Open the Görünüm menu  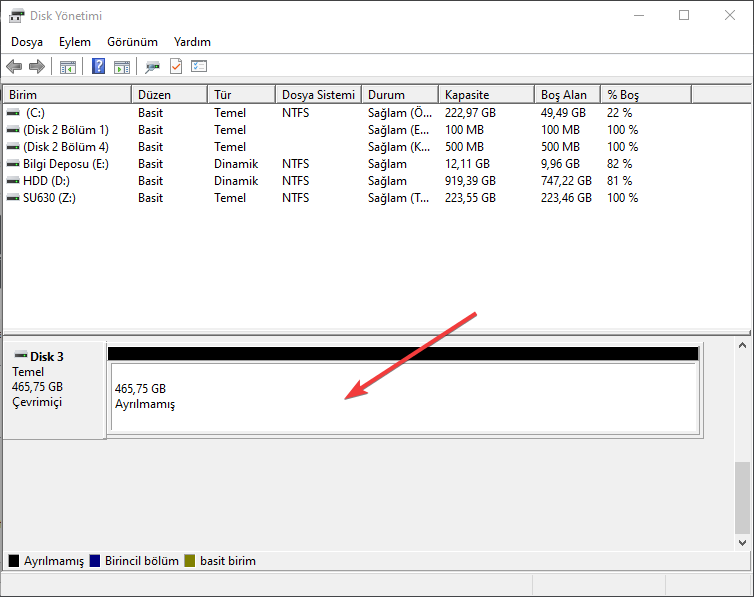point(132,42)
